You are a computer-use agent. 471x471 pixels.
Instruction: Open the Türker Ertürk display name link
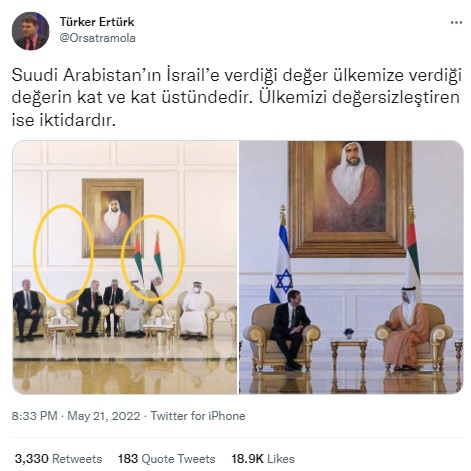pyautogui.click(x=97, y=22)
